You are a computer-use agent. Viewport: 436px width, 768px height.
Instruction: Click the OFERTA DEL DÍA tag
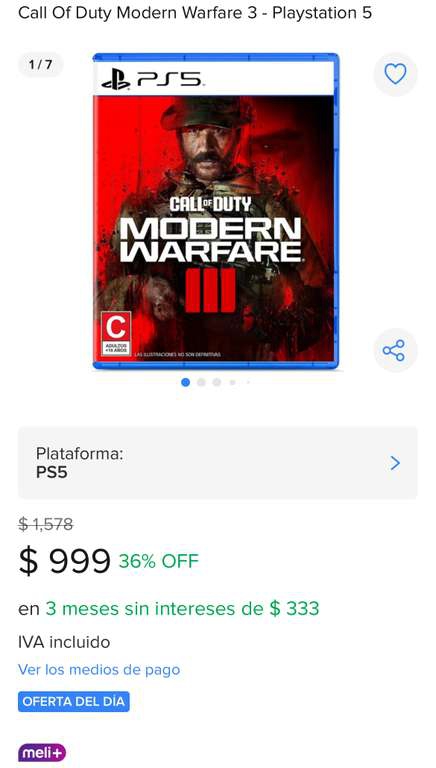[74, 701]
